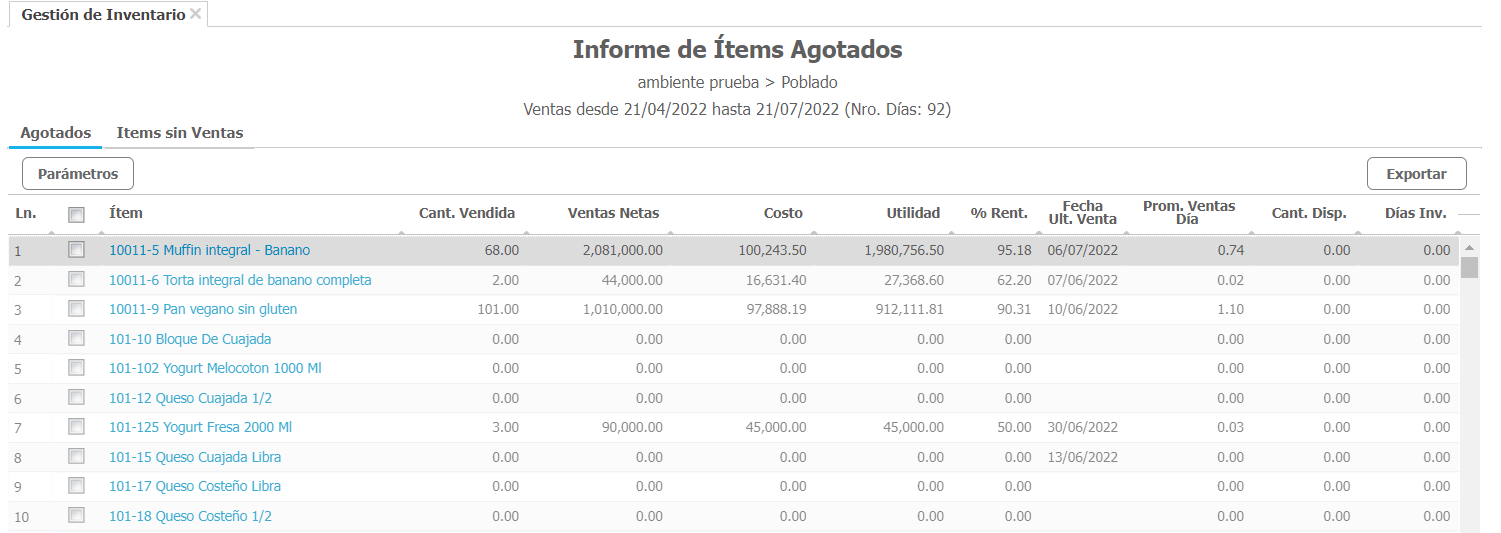Sort by Fecha Ult. Venta column
The height and width of the screenshot is (533, 1501).
1082,213
